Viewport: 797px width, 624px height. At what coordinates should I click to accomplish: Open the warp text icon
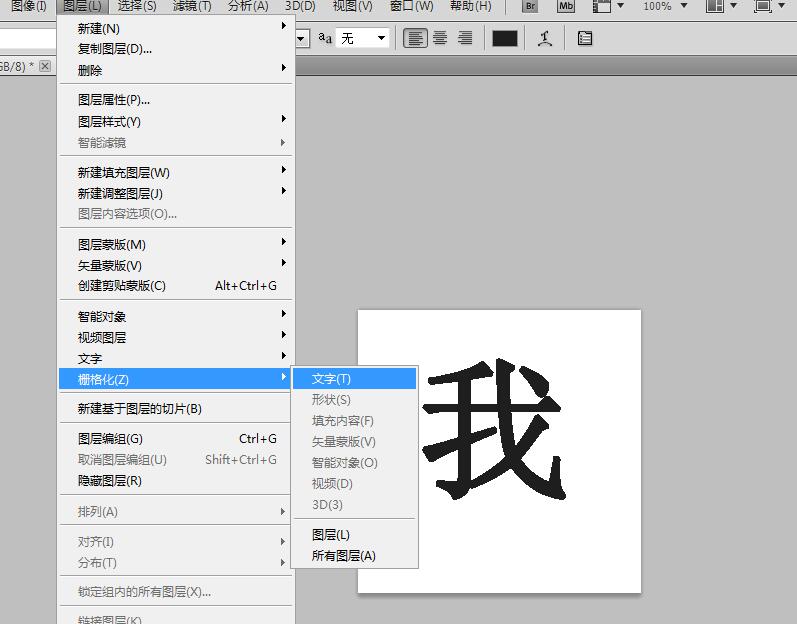(x=545, y=39)
